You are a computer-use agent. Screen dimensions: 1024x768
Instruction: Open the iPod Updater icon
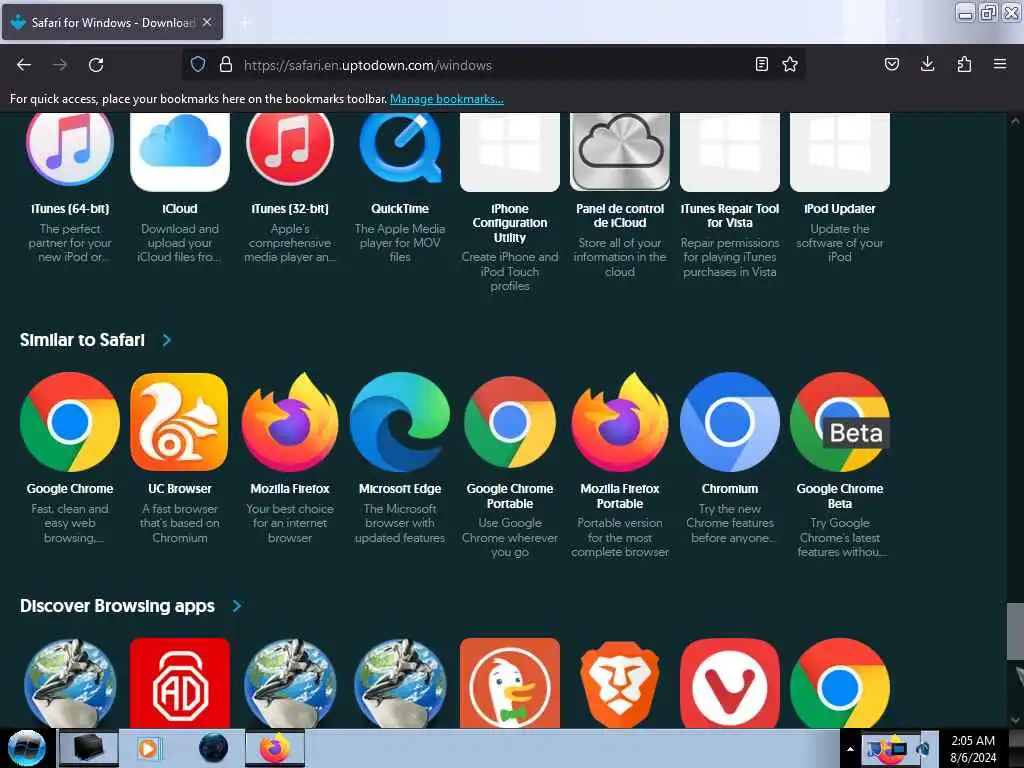coord(840,153)
